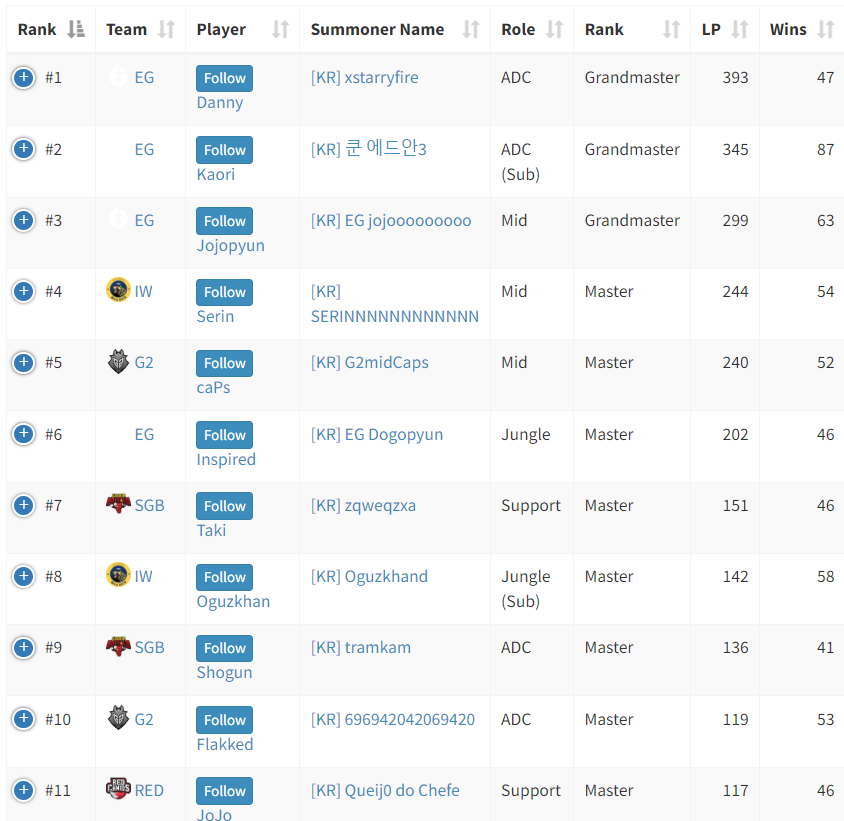
Task: Expand row #11 details plus icon
Action: click(x=24, y=790)
